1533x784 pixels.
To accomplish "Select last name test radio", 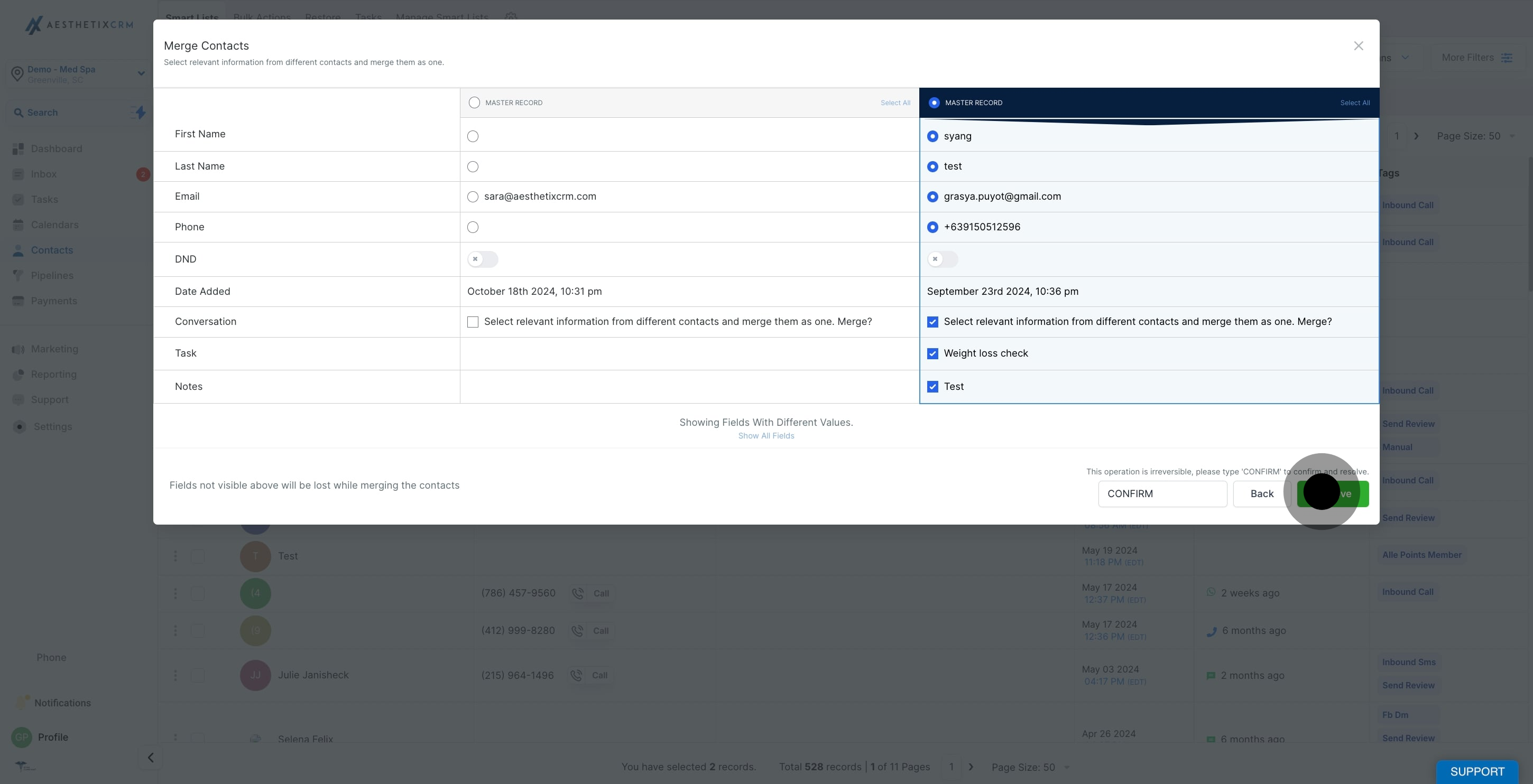I will (932, 166).
